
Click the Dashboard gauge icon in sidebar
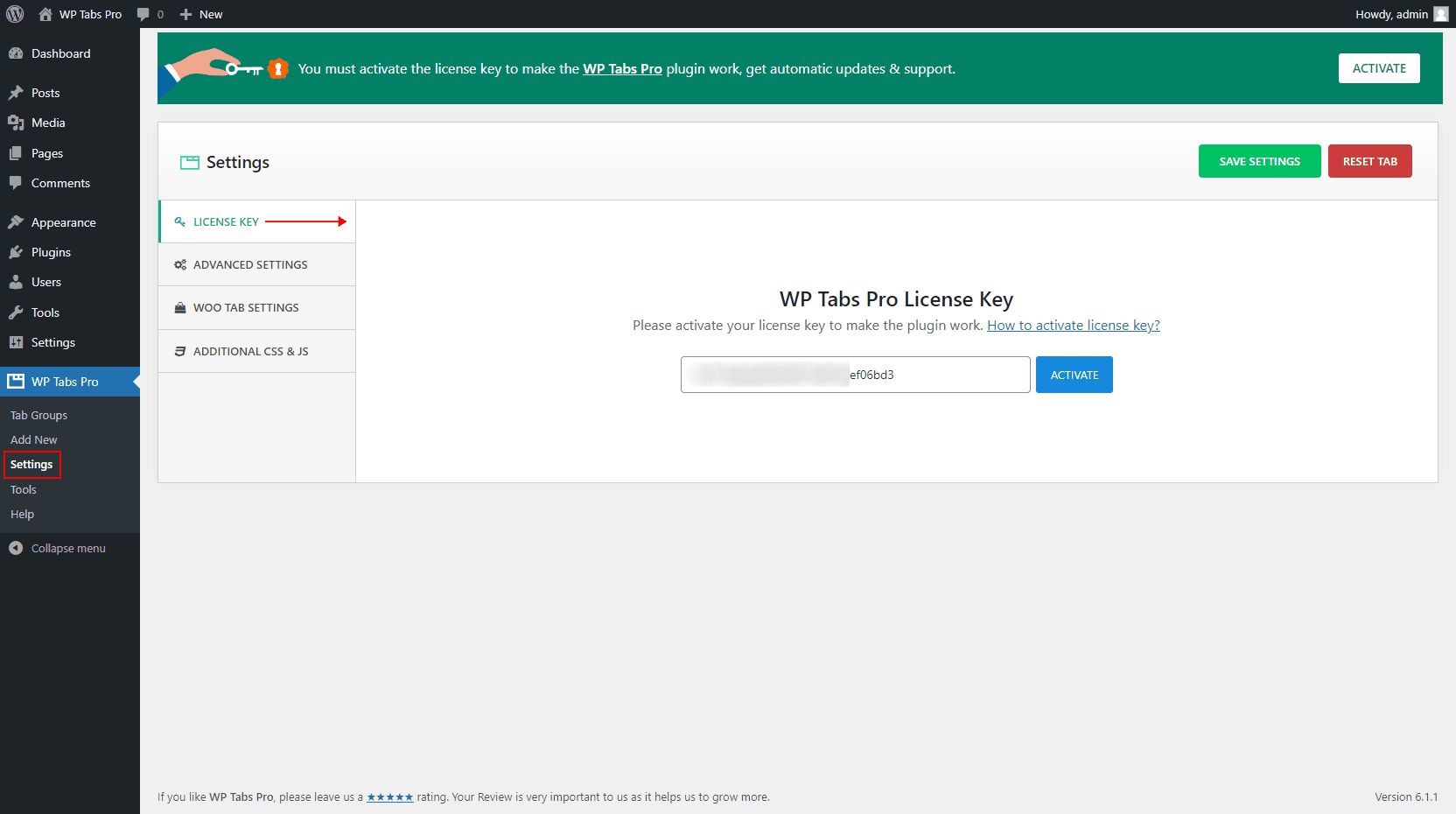pos(16,53)
